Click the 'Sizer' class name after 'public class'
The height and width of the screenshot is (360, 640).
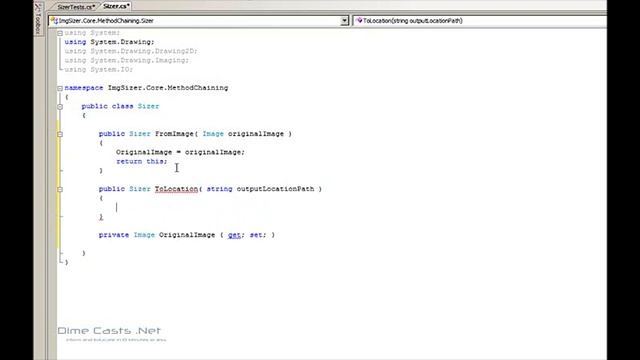(x=148, y=106)
